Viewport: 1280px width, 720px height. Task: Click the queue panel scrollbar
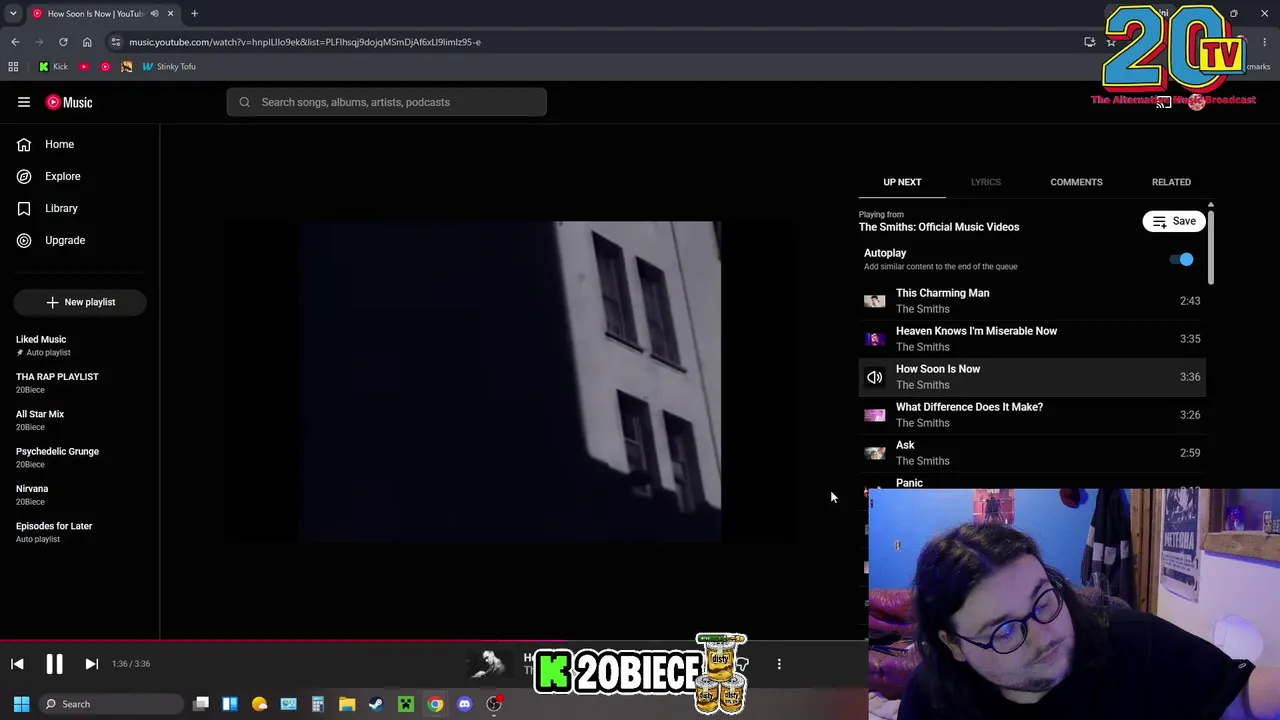(x=1210, y=245)
